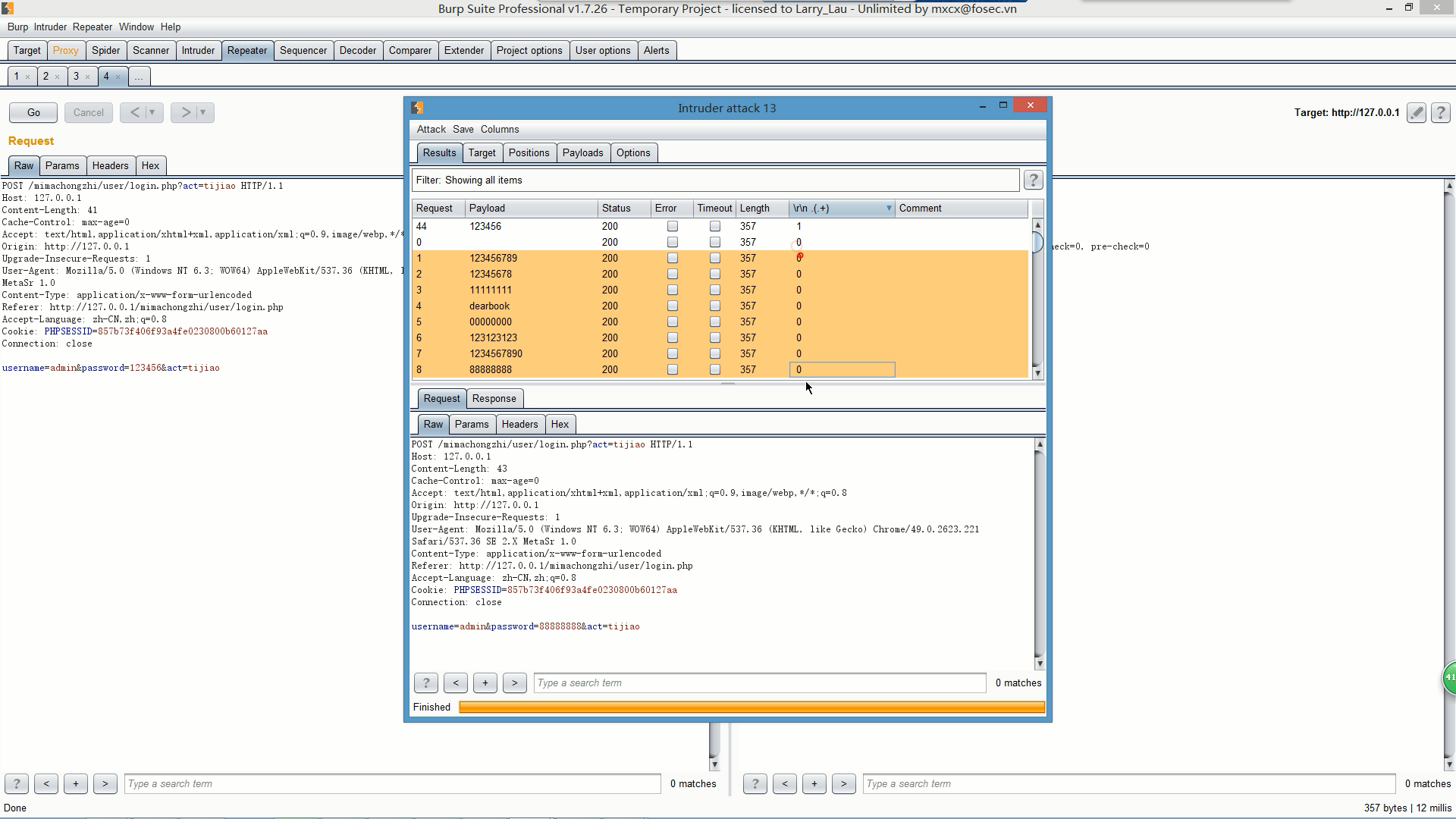The height and width of the screenshot is (819, 1456).
Task: Go to next match in Intruder search
Action: (514, 682)
